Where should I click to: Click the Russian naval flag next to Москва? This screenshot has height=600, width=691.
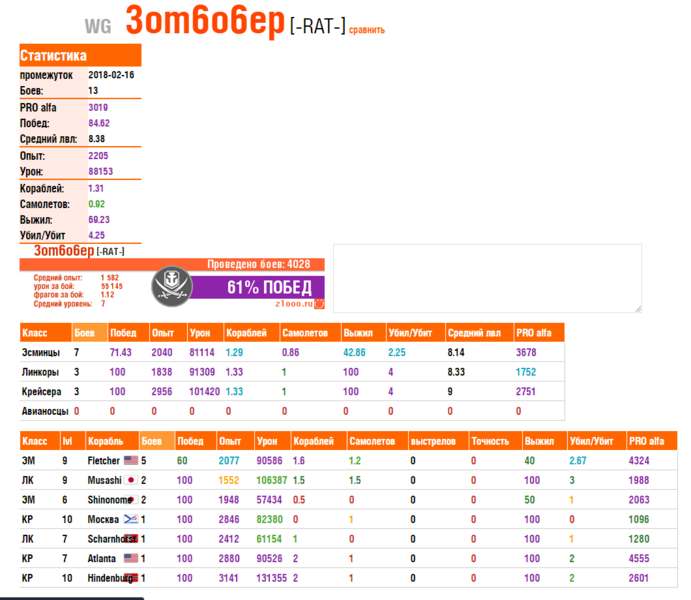[131, 519]
